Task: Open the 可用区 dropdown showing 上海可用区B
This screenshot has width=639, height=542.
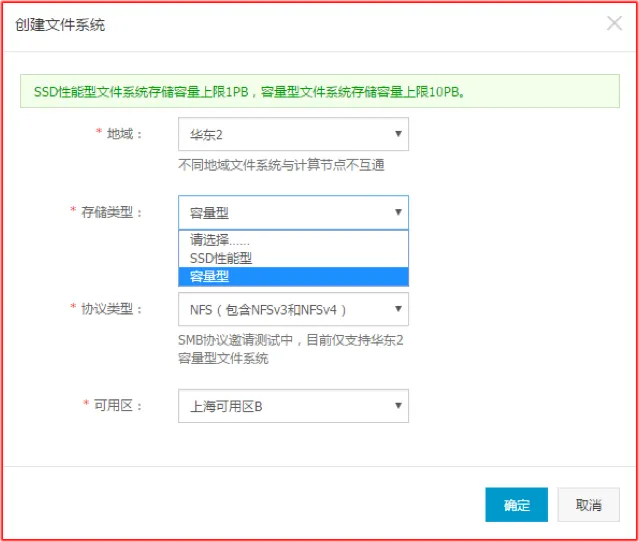Action: (x=293, y=406)
